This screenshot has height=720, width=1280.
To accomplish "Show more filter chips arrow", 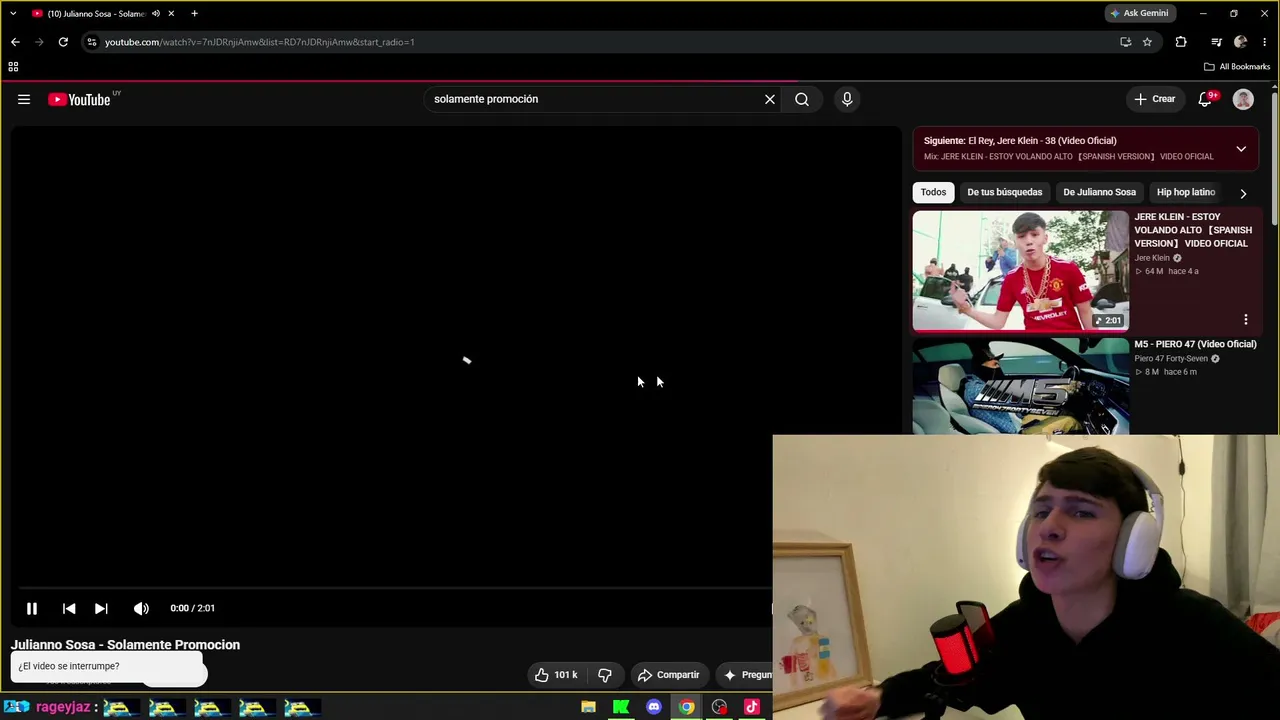I will [x=1243, y=193].
